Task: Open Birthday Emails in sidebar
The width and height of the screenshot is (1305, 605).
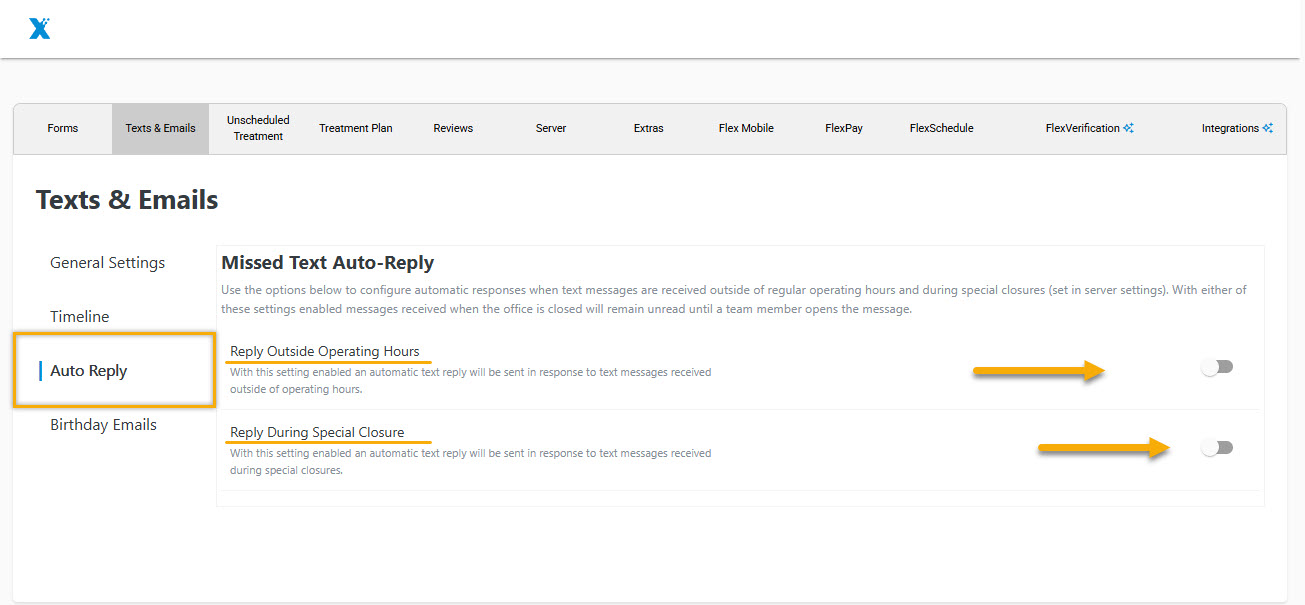Action: pyautogui.click(x=104, y=425)
